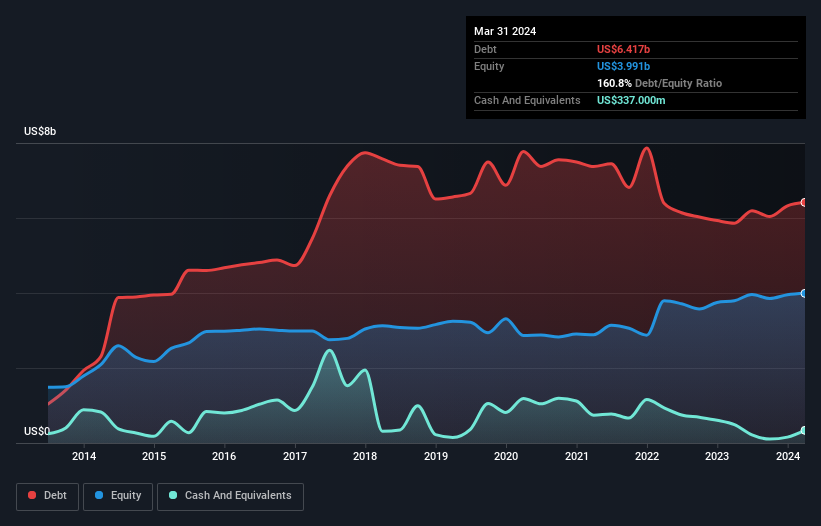
Task: Click the 2021 x-axis label
Action: (x=576, y=456)
